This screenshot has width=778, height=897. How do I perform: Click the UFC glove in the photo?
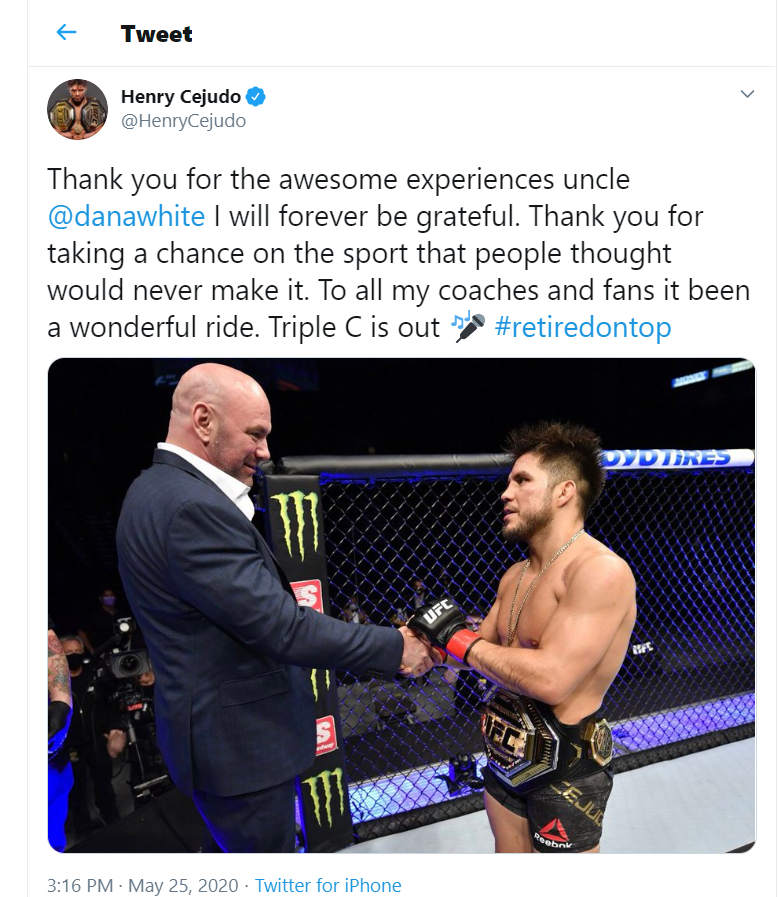coord(439,624)
